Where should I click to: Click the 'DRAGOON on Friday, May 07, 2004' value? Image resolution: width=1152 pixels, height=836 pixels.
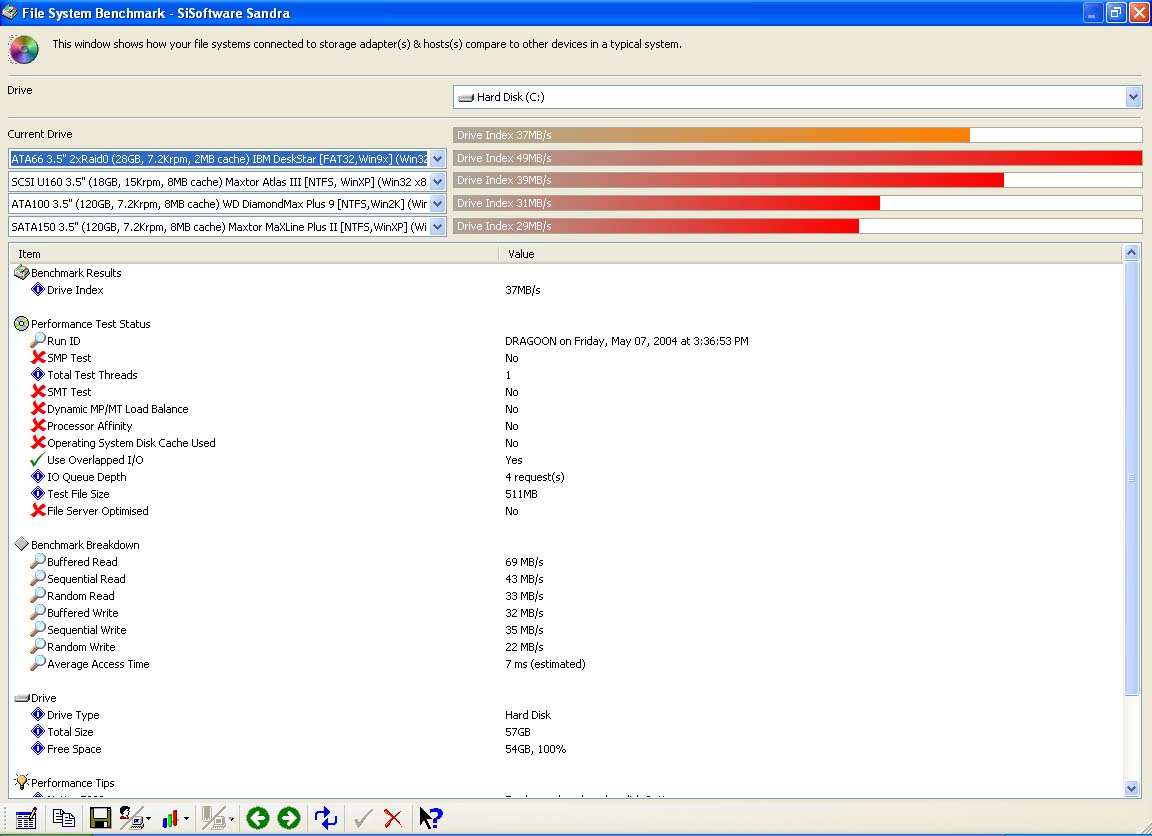click(x=627, y=341)
